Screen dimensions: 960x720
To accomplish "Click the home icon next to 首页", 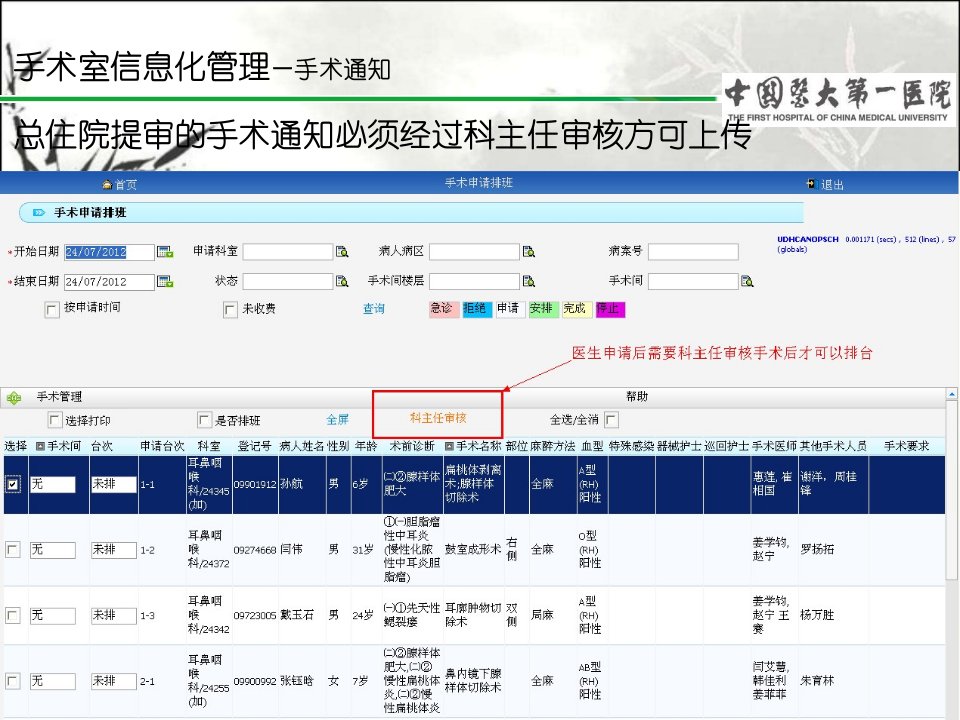I will pyautogui.click(x=107, y=184).
